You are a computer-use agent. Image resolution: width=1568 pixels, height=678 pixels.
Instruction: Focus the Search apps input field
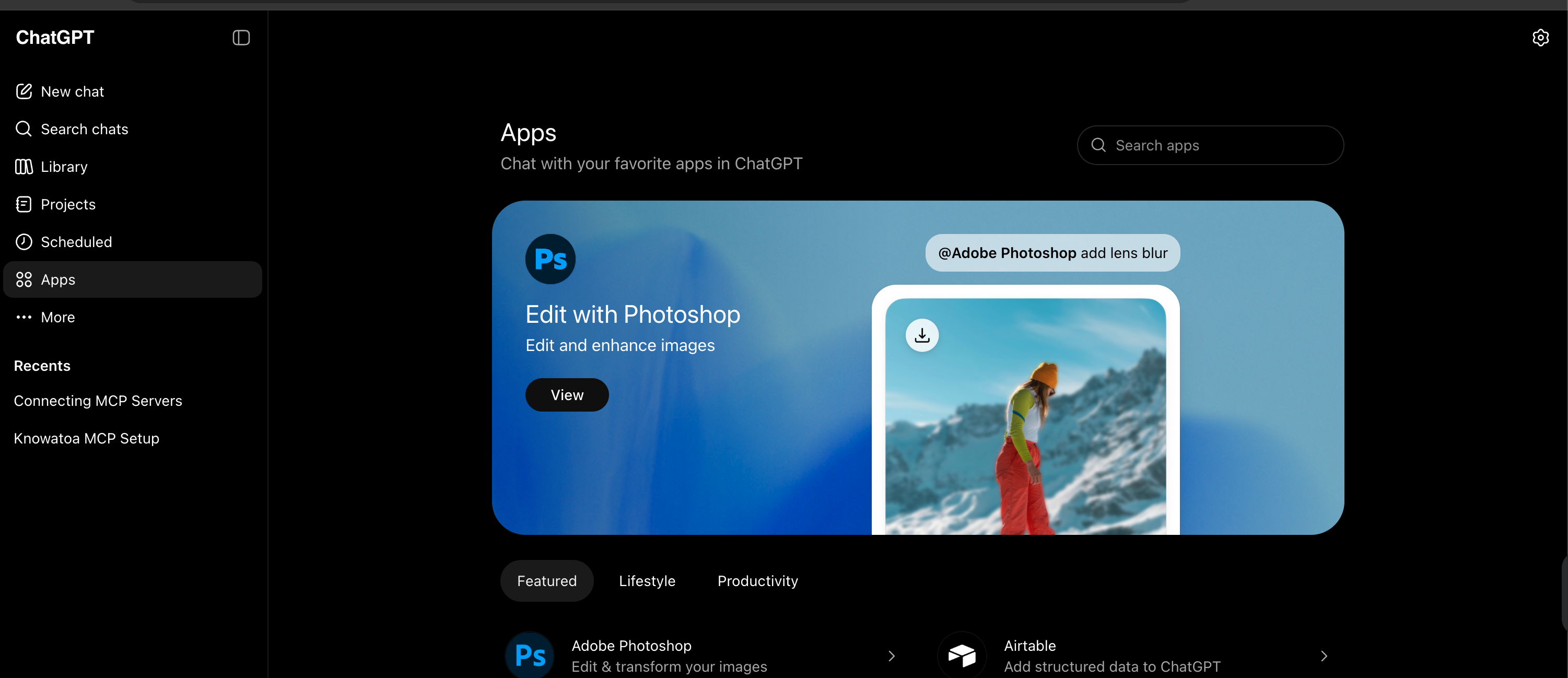click(x=1210, y=145)
